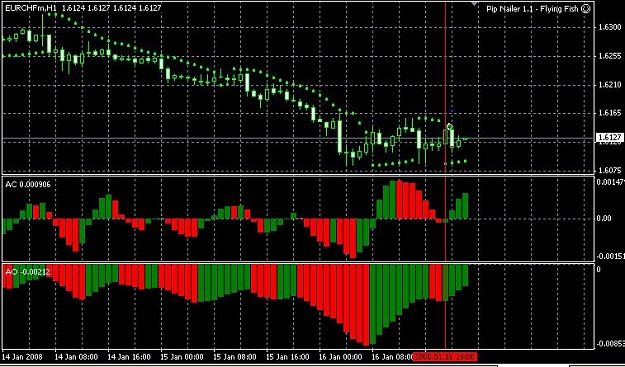Click the 1.6255 price scale label
This screenshot has width=625, height=367.
(x=610, y=56)
